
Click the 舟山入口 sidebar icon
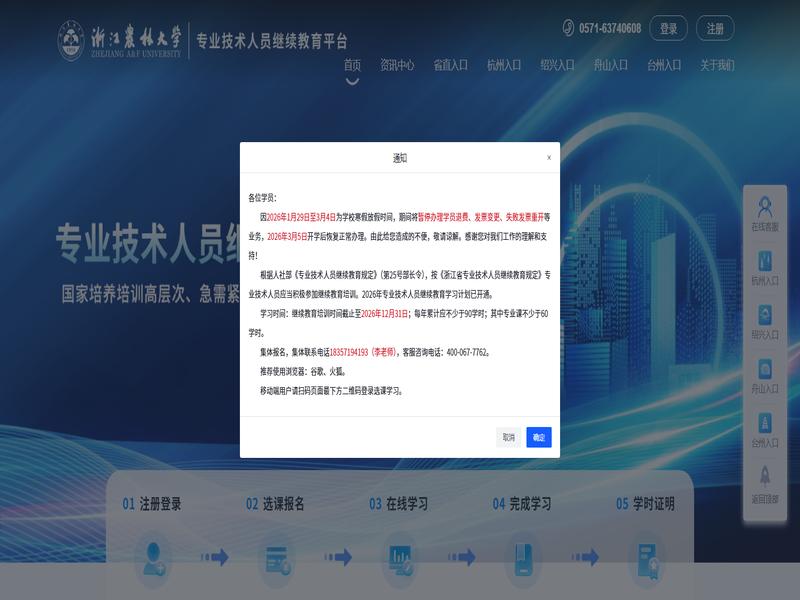point(765,369)
